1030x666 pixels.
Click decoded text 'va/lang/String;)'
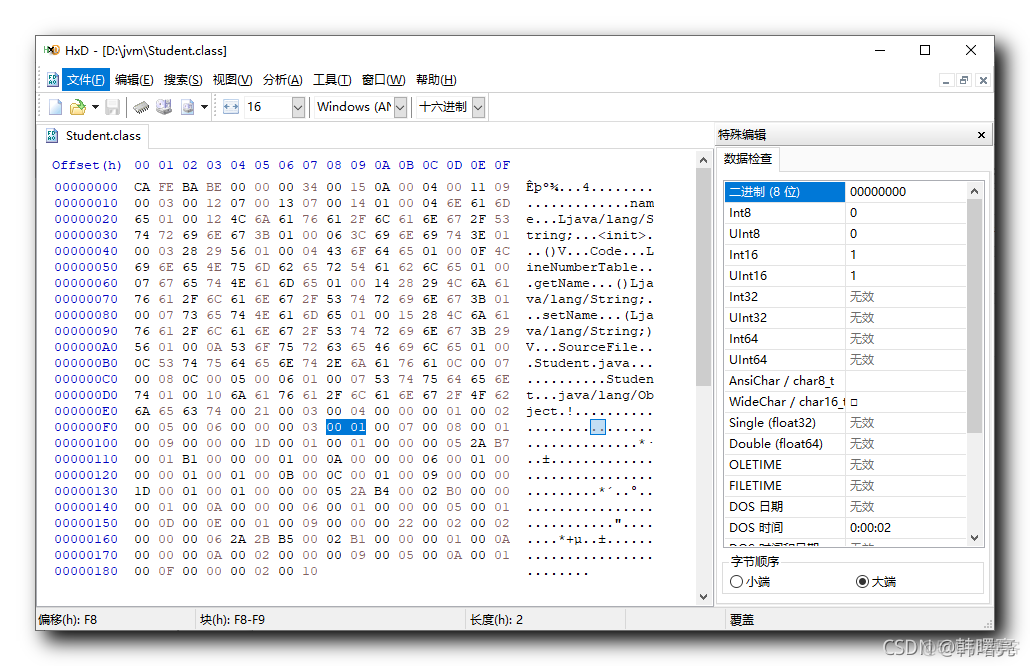click(x=589, y=331)
